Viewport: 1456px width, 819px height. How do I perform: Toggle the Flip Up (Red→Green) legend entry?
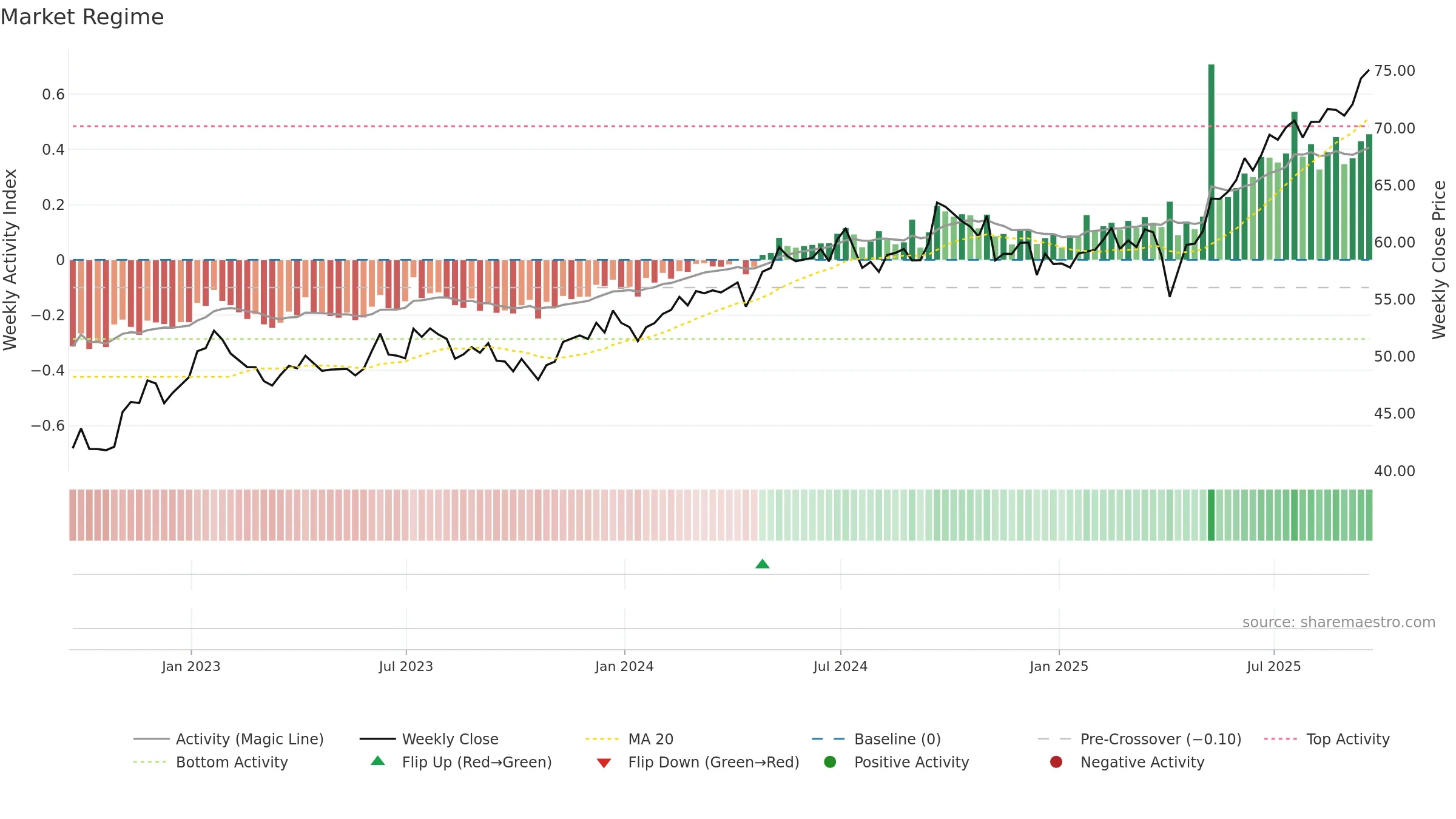(x=461, y=762)
